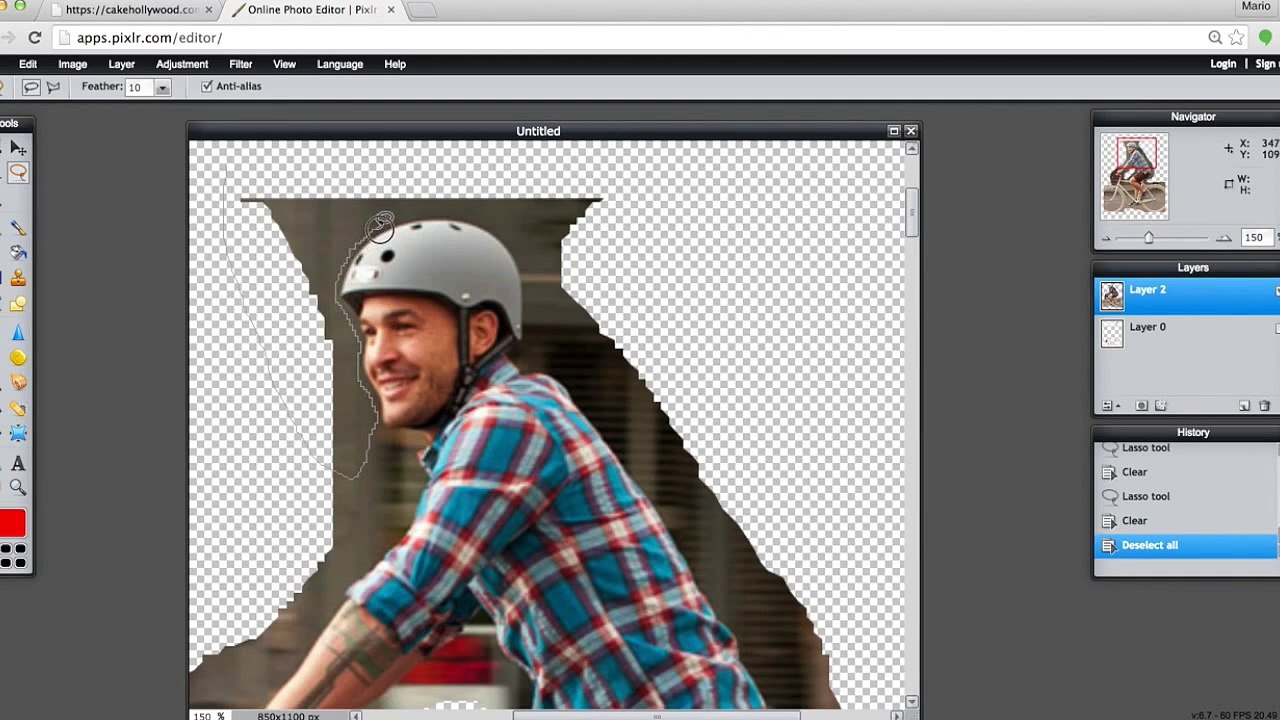Select the Pinch tool
Viewport: 1280px width, 720px height.
[x=18, y=434]
